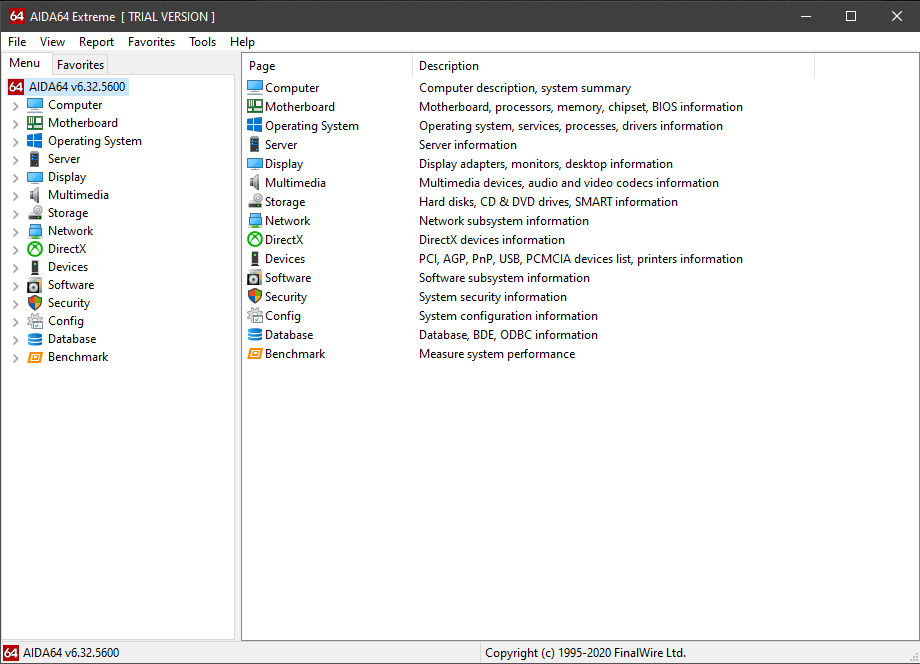Expand the Display tree node
This screenshot has width=920, height=664.
click(16, 178)
